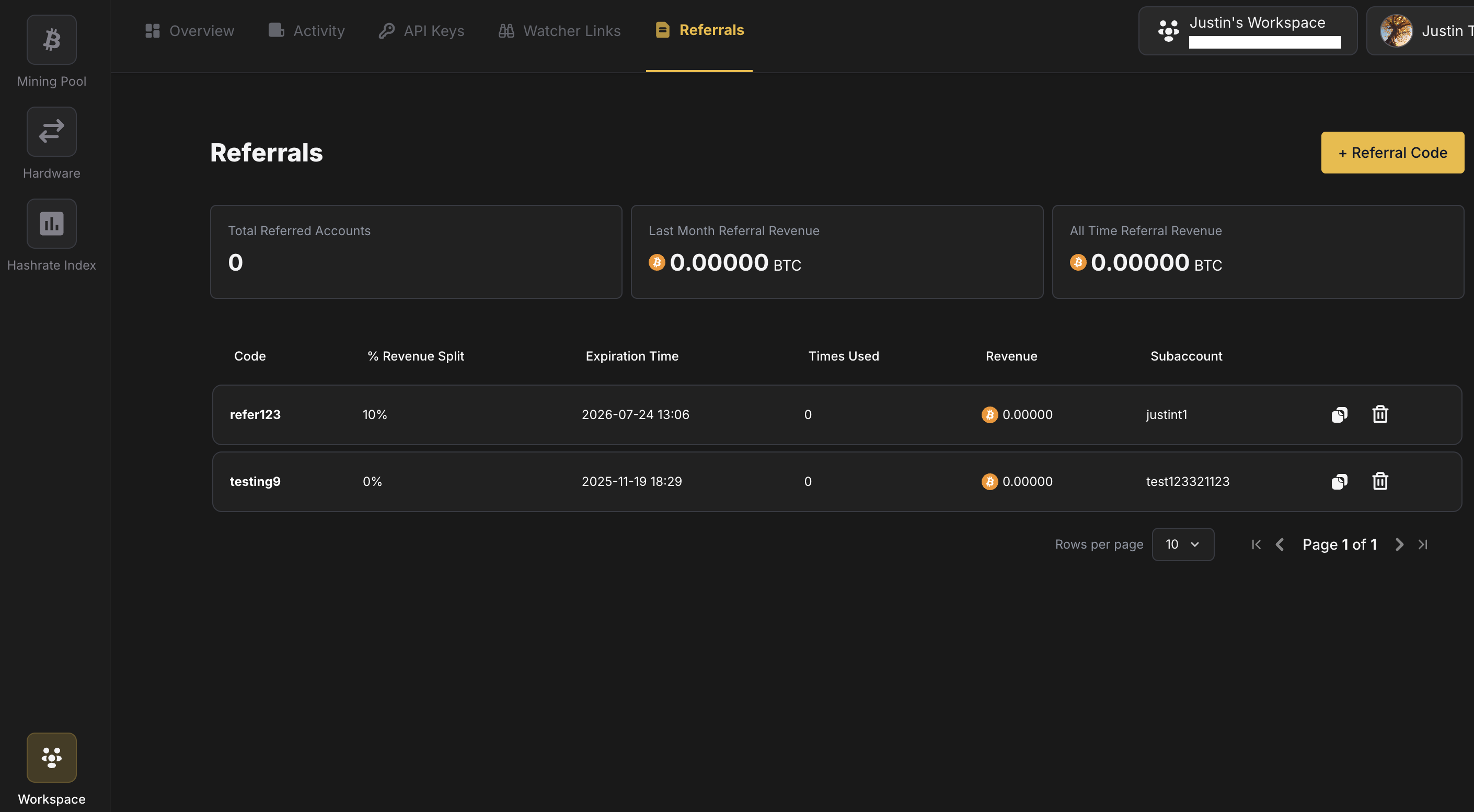This screenshot has height=812, width=1474.
Task: Open the Rows per page dropdown
Action: click(1183, 544)
